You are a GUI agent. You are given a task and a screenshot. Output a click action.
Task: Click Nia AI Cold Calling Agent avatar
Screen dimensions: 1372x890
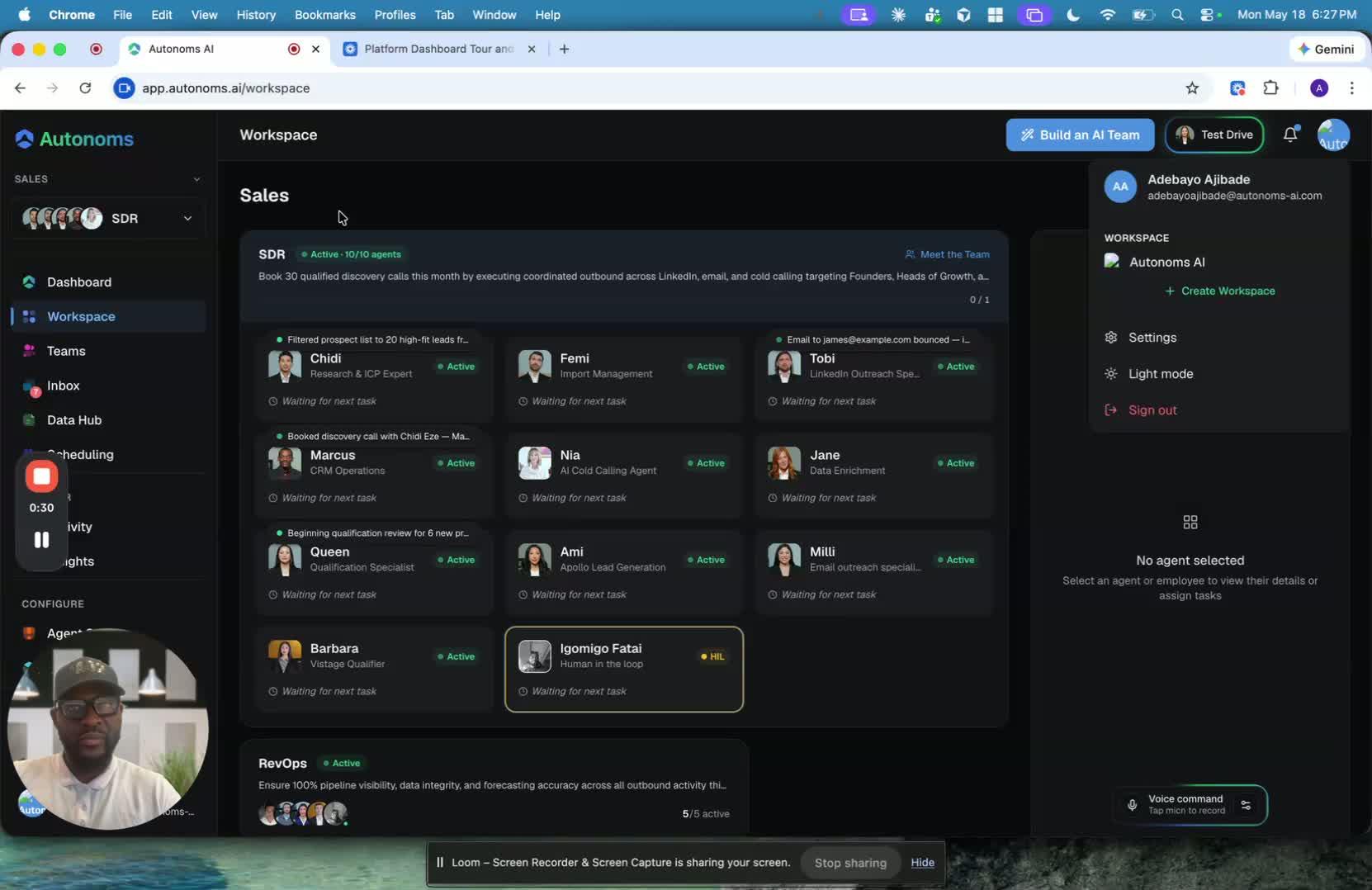click(x=534, y=462)
